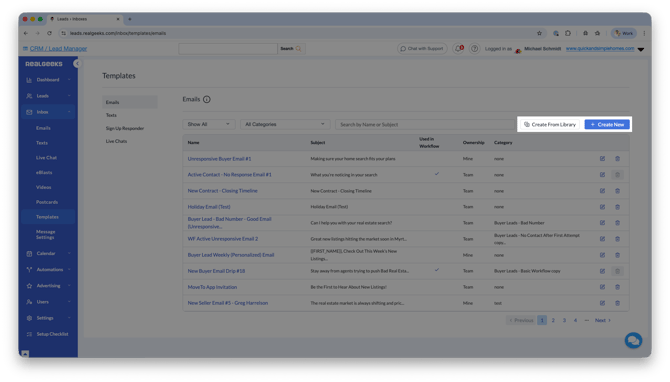Edit Unresponsive Buyer Email #1 template

pos(602,159)
